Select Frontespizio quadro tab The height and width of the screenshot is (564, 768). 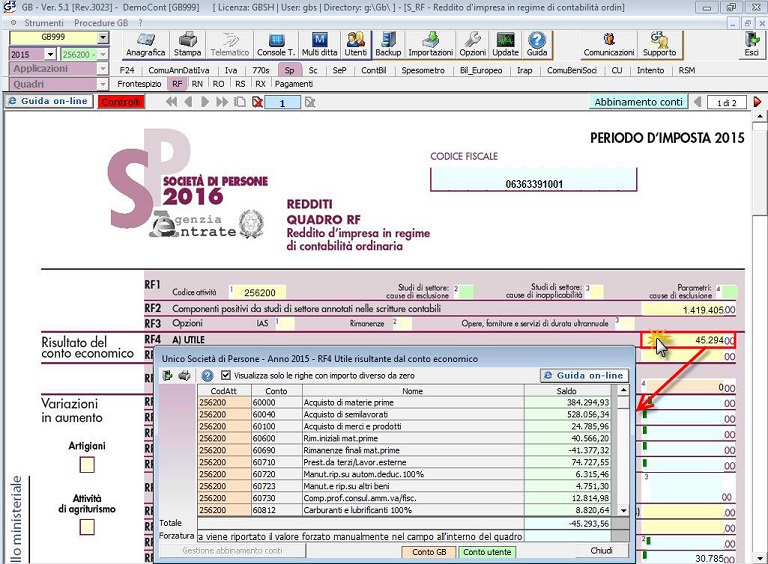click(x=139, y=84)
